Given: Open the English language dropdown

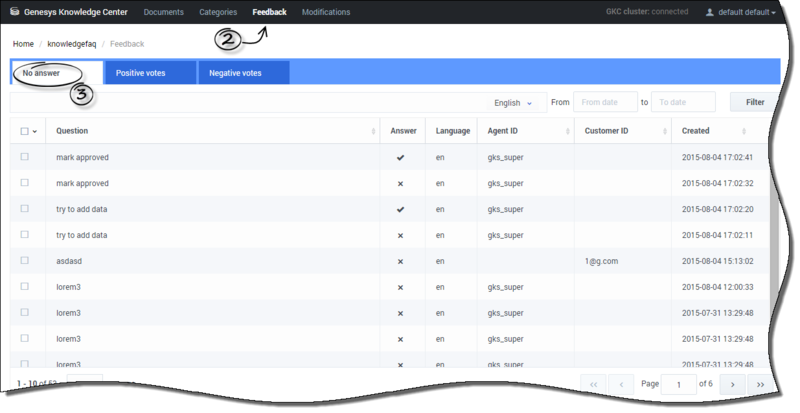Looking at the screenshot, I should [x=514, y=102].
